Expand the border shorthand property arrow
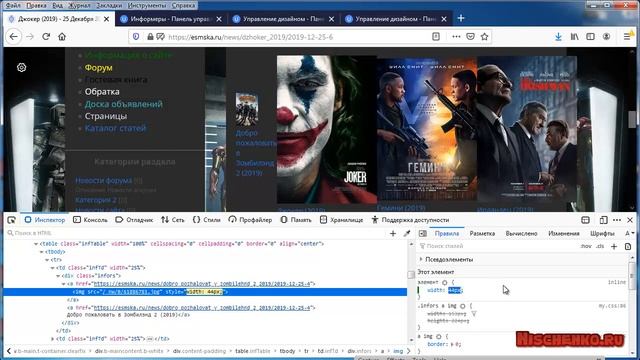 tap(451, 344)
